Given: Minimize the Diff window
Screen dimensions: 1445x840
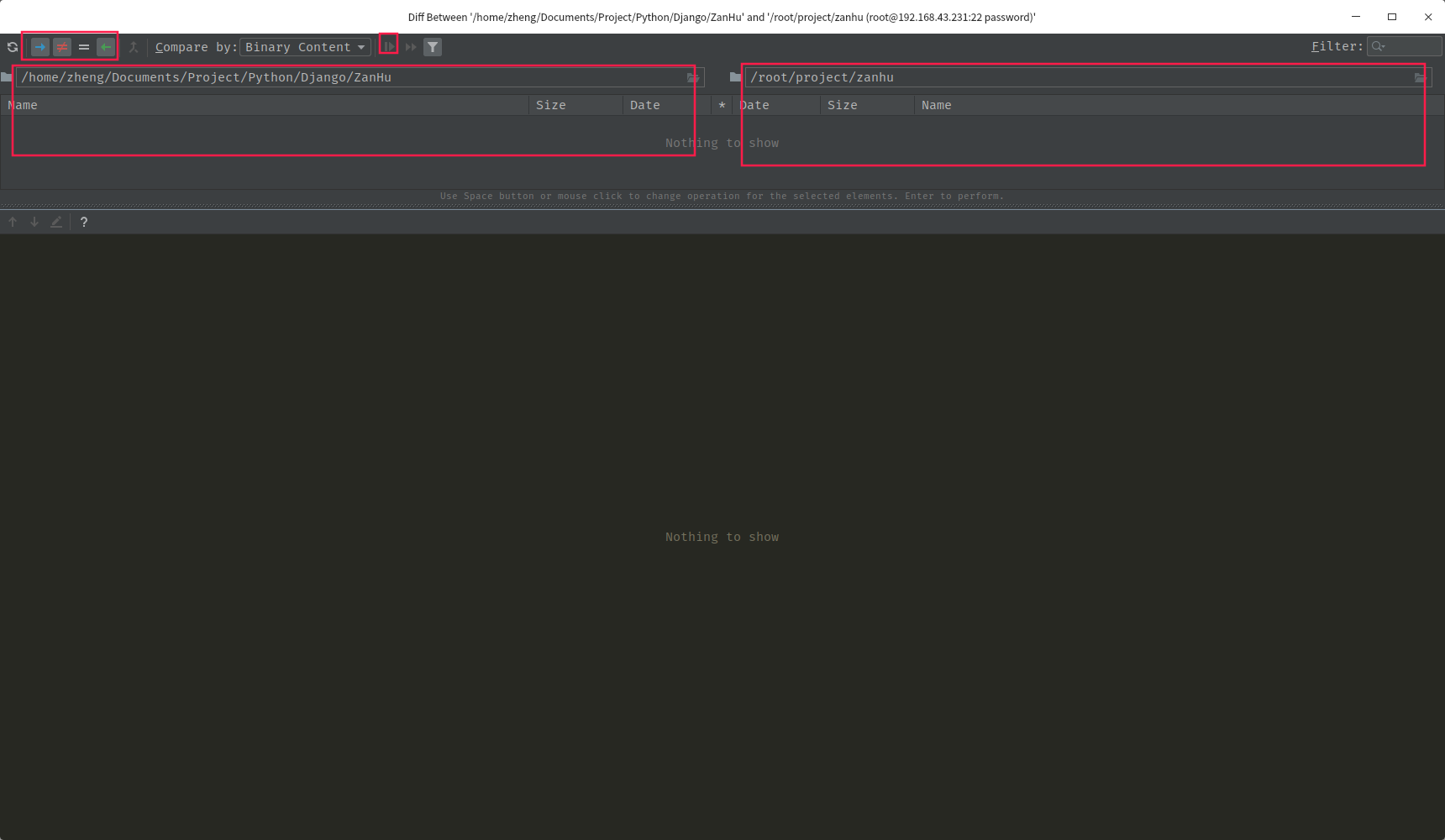Looking at the screenshot, I should pyautogui.click(x=1356, y=17).
